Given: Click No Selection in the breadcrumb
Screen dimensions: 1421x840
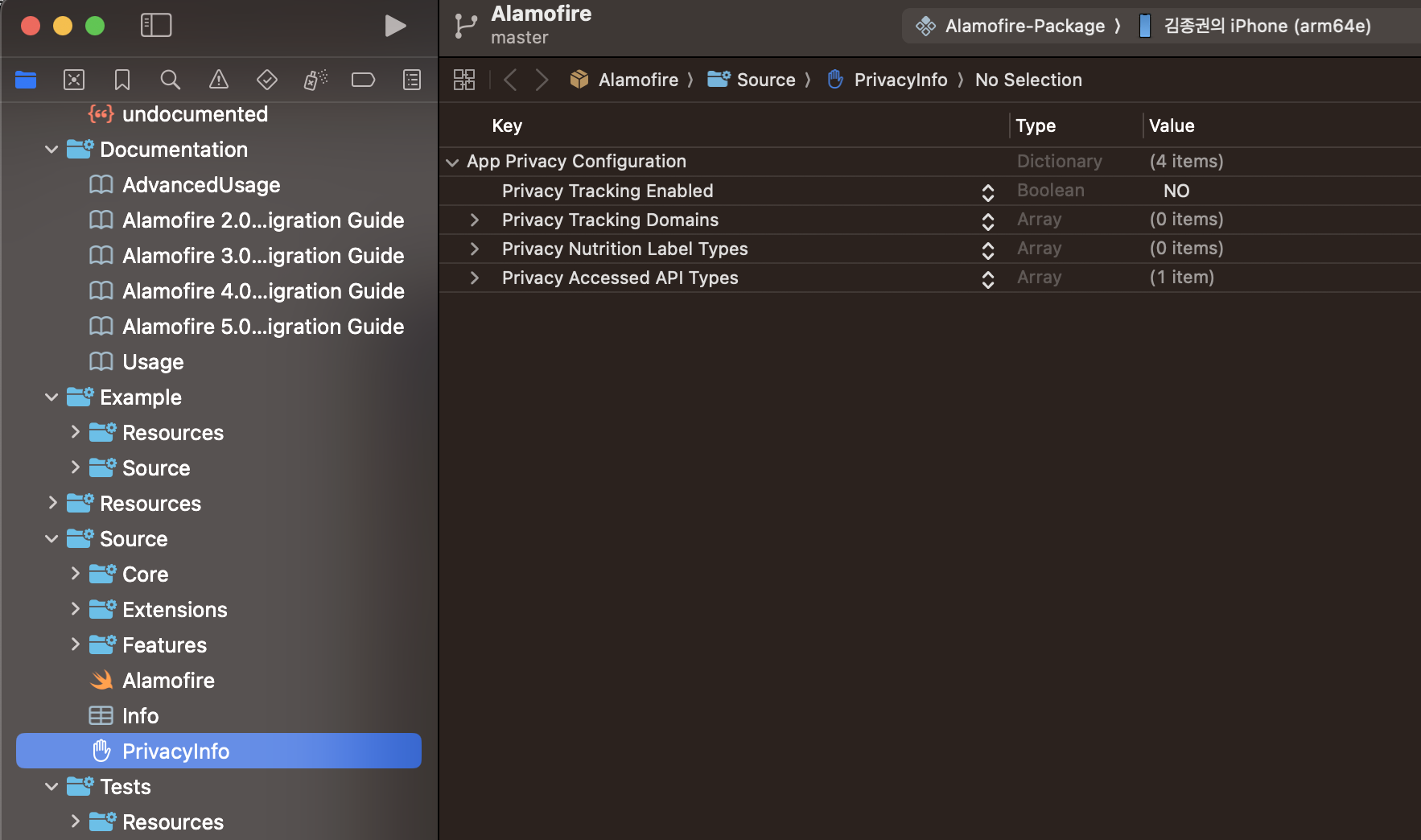Looking at the screenshot, I should tap(1028, 80).
